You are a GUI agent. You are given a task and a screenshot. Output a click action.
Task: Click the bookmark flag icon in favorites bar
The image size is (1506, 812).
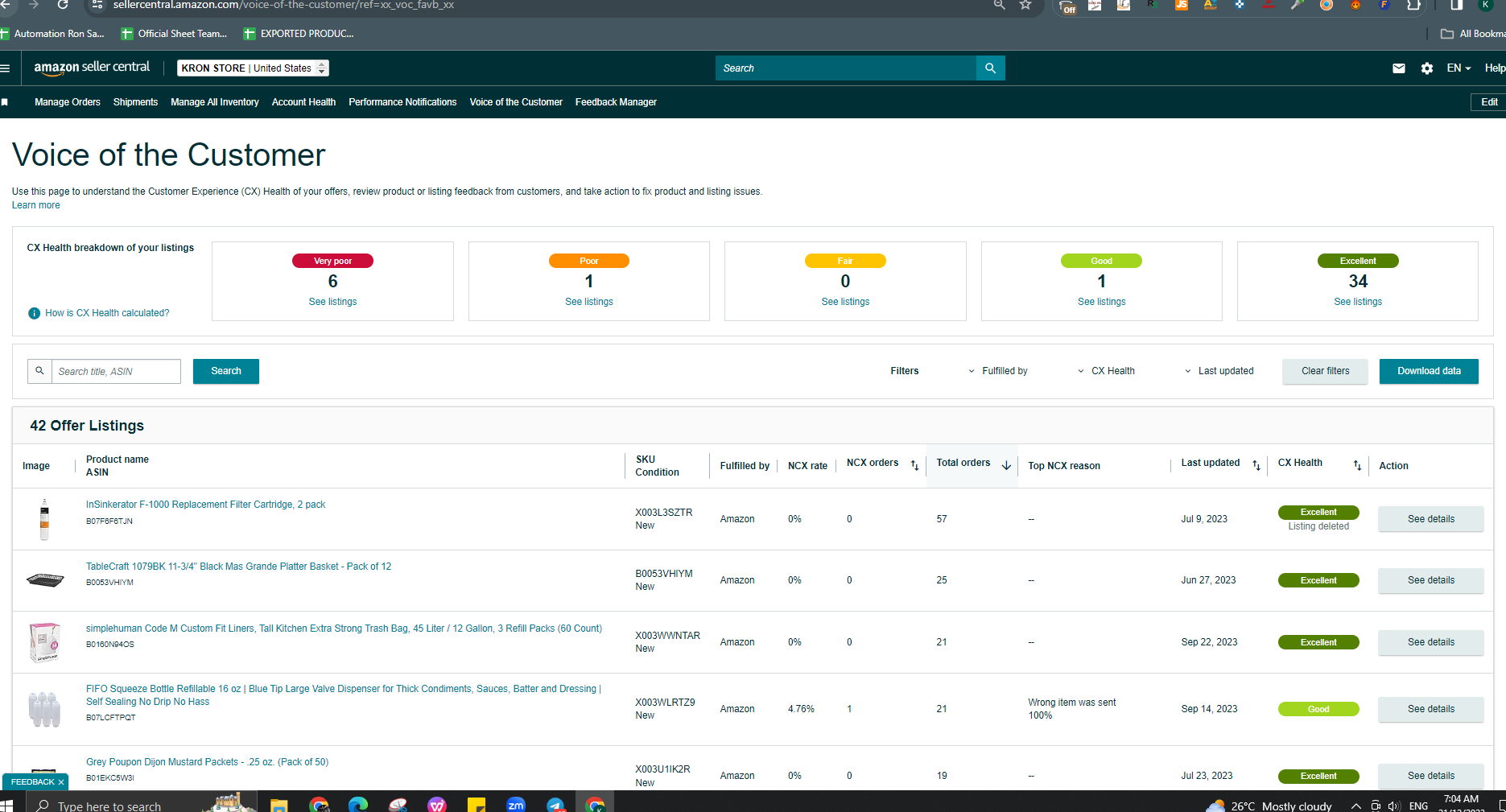click(5, 102)
